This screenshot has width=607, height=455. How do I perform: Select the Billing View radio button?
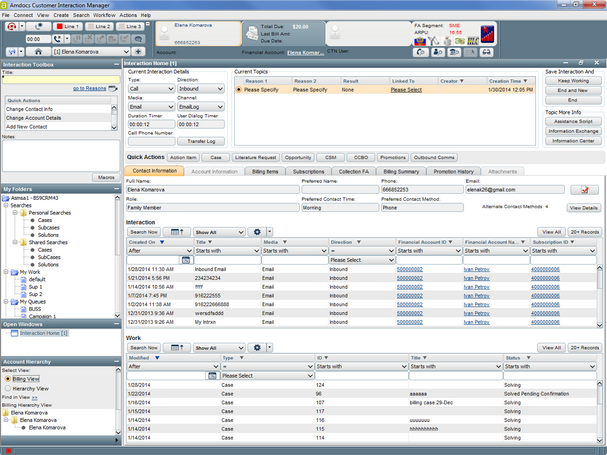pyautogui.click(x=7, y=379)
